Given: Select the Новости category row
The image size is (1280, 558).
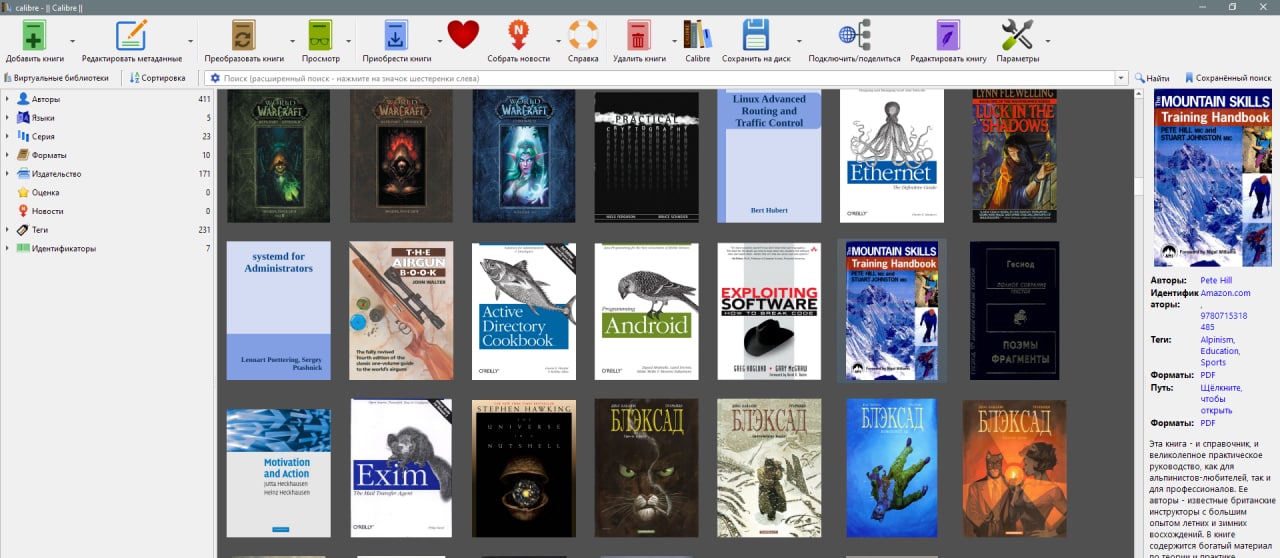Looking at the screenshot, I should tap(107, 211).
